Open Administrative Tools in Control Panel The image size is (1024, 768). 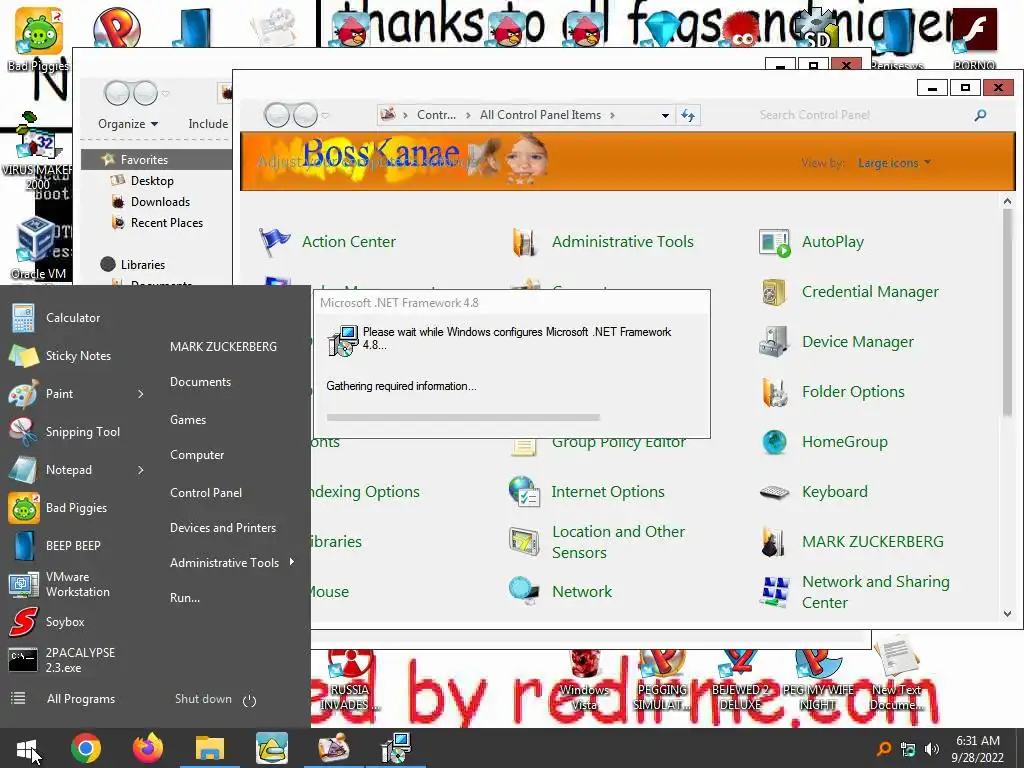coord(603,242)
